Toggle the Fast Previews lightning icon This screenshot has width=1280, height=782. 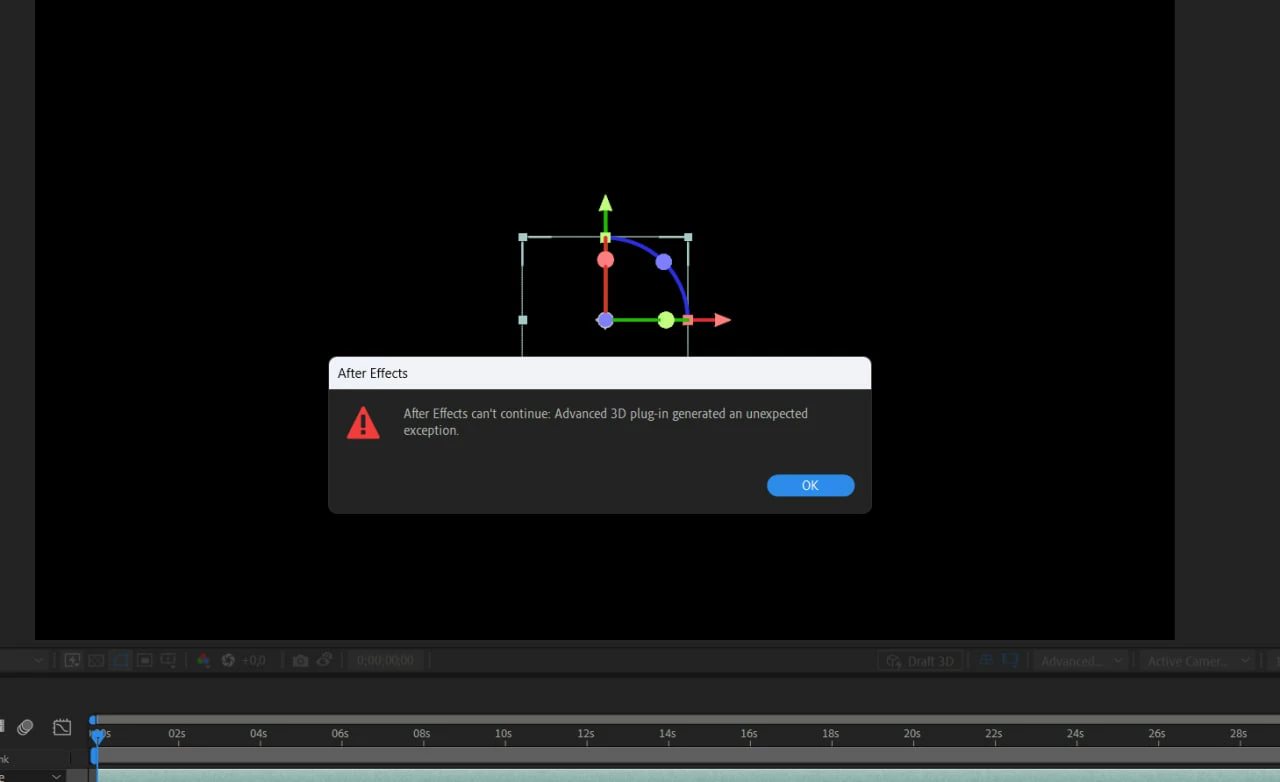pyautogui.click(x=72, y=660)
